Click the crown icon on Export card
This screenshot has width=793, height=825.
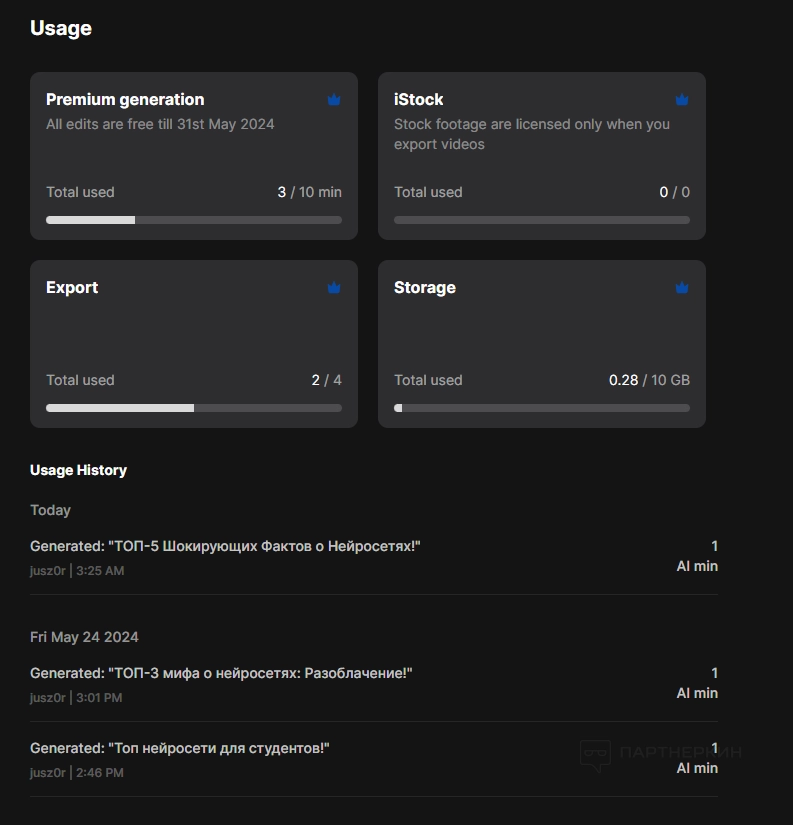(x=334, y=288)
